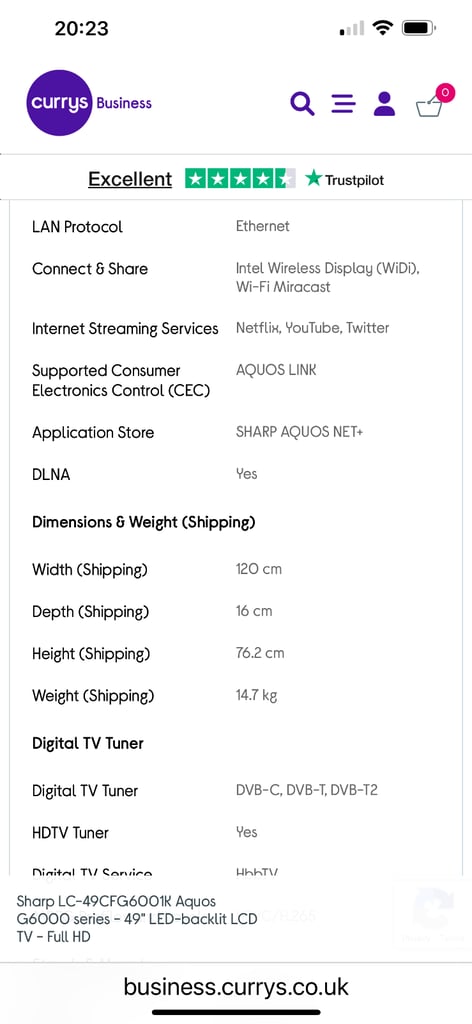472x1024 pixels.
Task: Tap the iOS home indicator bar
Action: (236, 1012)
